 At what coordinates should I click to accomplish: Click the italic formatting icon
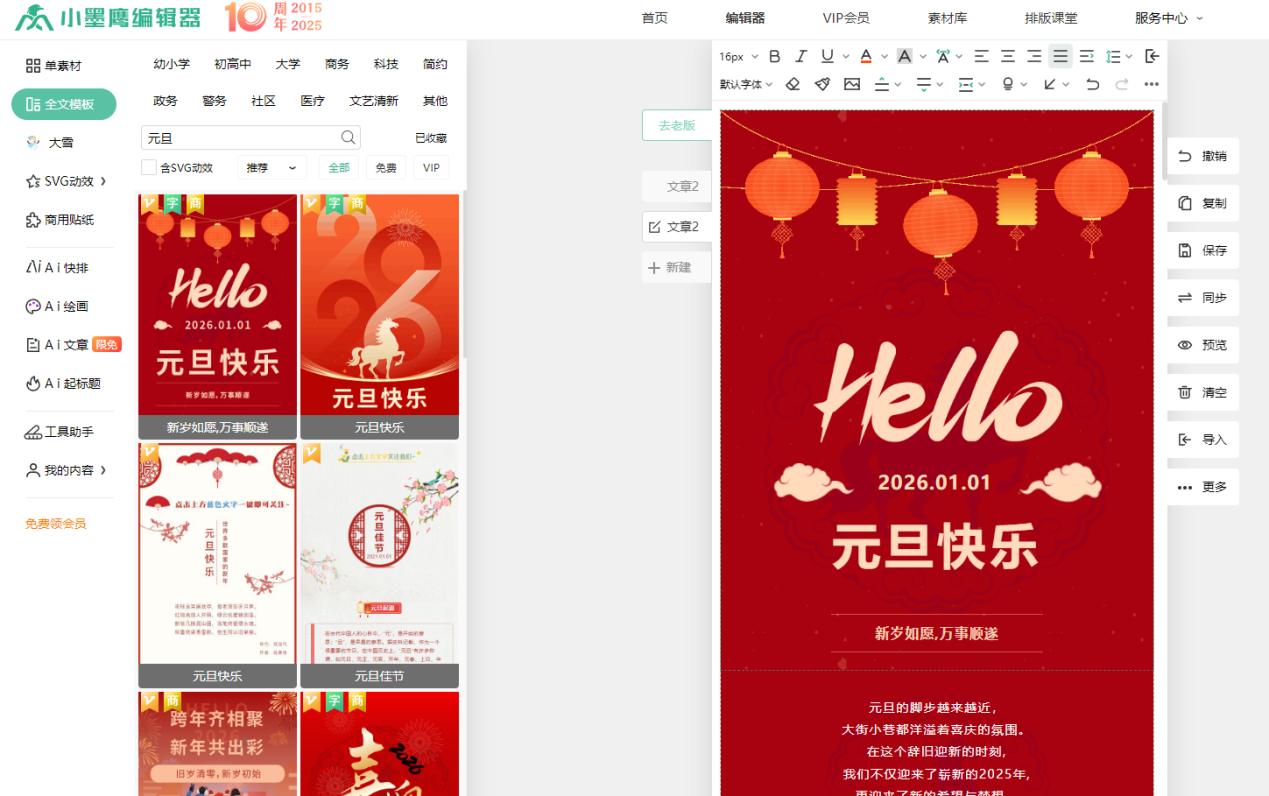tap(801, 56)
